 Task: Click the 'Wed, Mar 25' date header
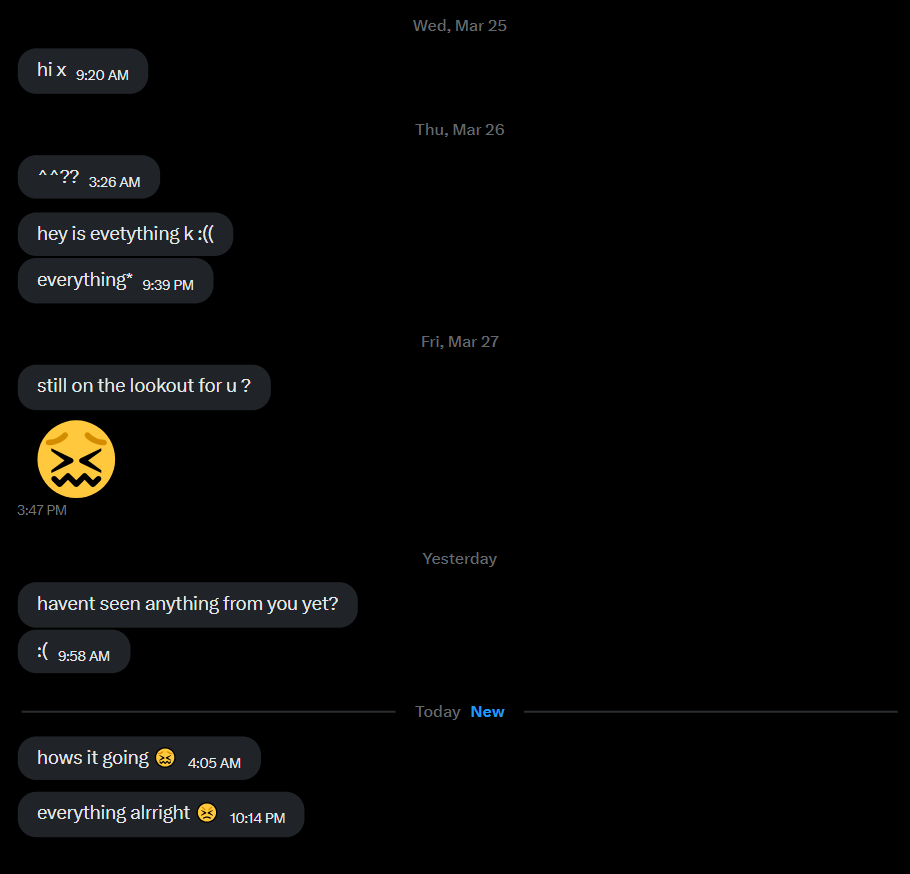point(460,26)
